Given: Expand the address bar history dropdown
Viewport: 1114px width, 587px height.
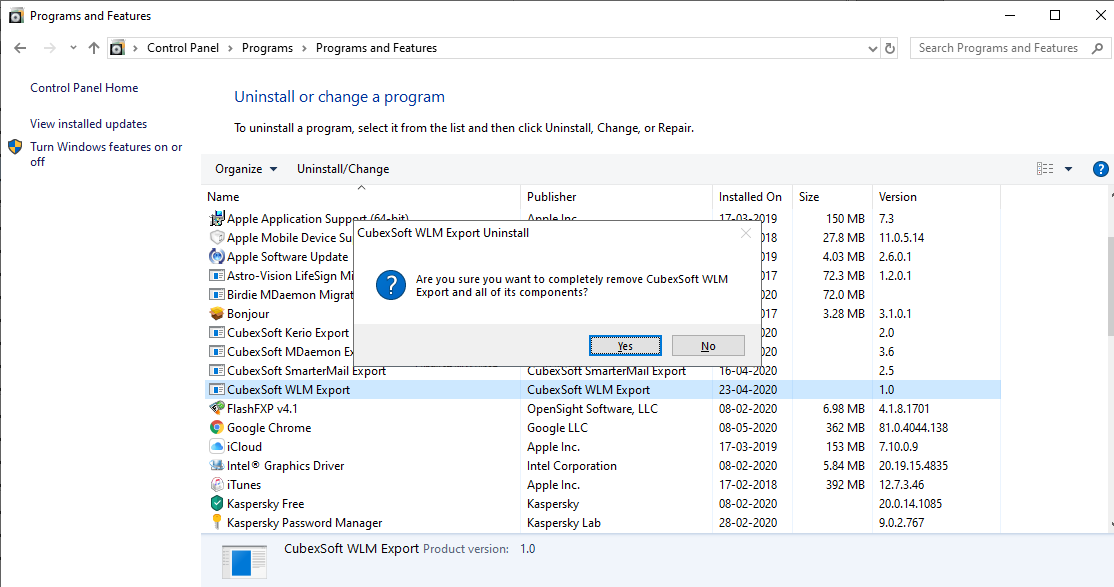Looking at the screenshot, I should tap(873, 48).
